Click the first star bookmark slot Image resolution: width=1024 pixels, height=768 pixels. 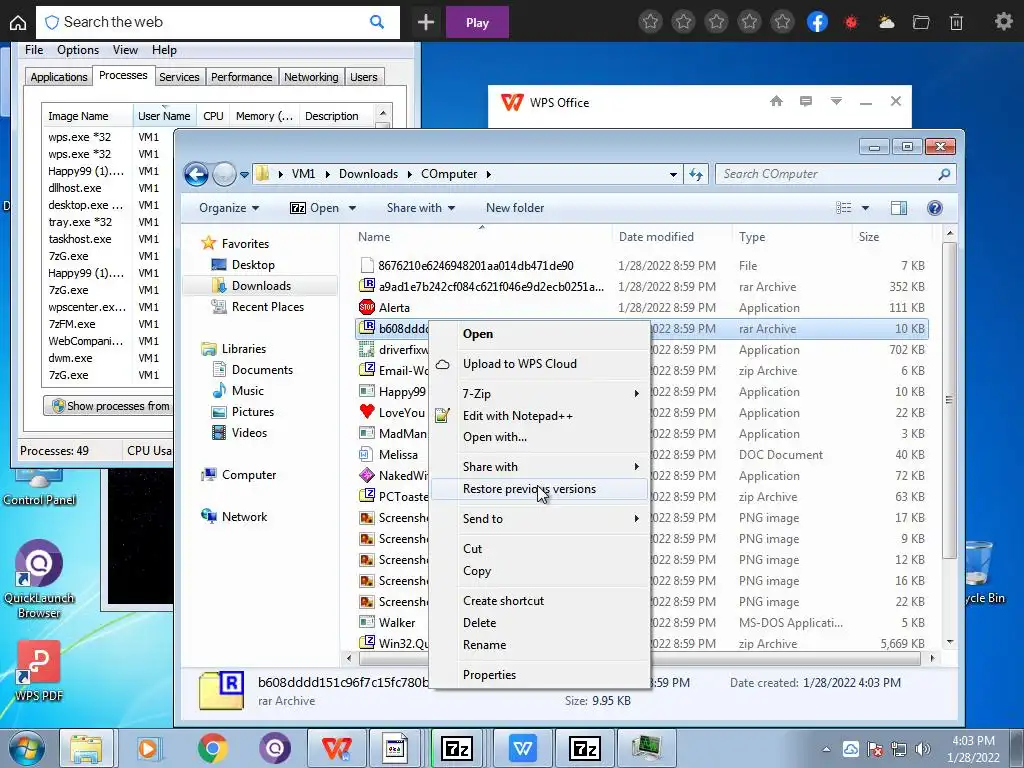(650, 22)
